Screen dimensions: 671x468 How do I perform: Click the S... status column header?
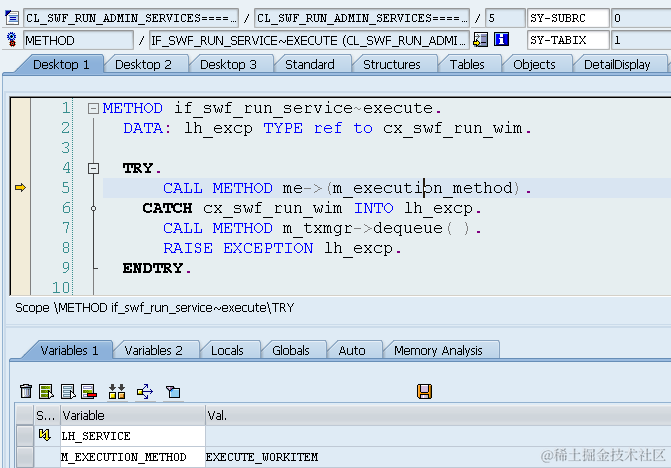47,415
